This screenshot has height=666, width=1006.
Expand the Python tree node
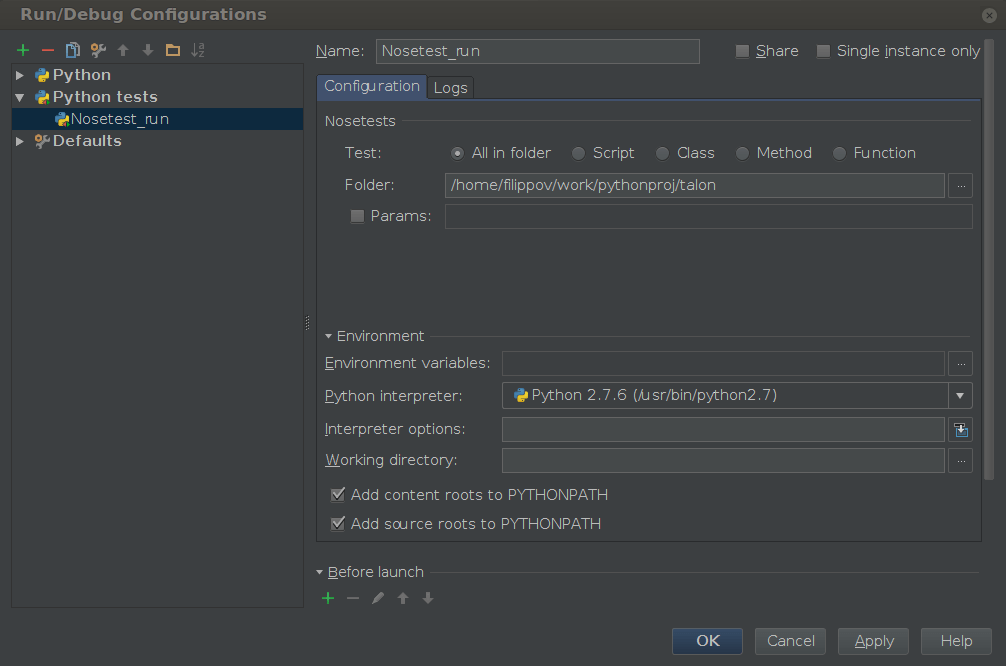(19, 74)
